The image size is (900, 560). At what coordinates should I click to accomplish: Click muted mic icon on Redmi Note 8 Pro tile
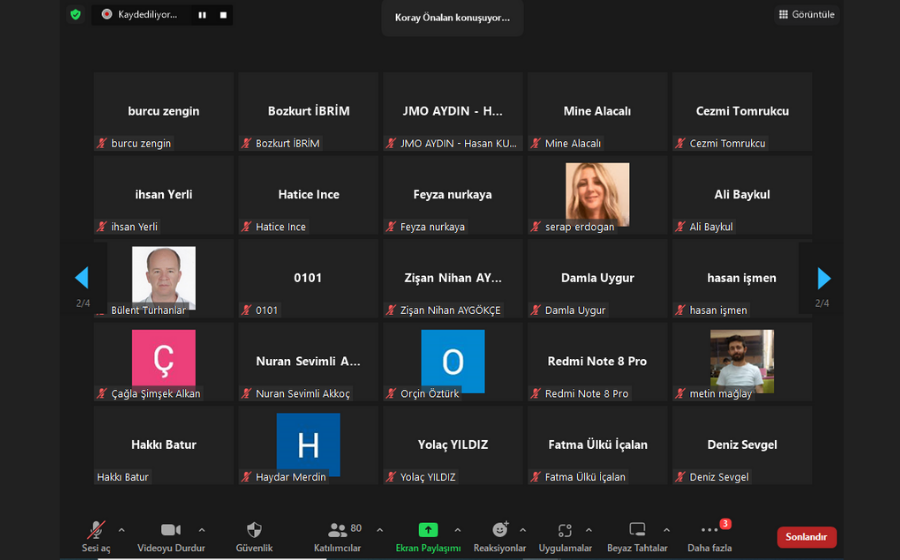pyautogui.click(x=536, y=394)
